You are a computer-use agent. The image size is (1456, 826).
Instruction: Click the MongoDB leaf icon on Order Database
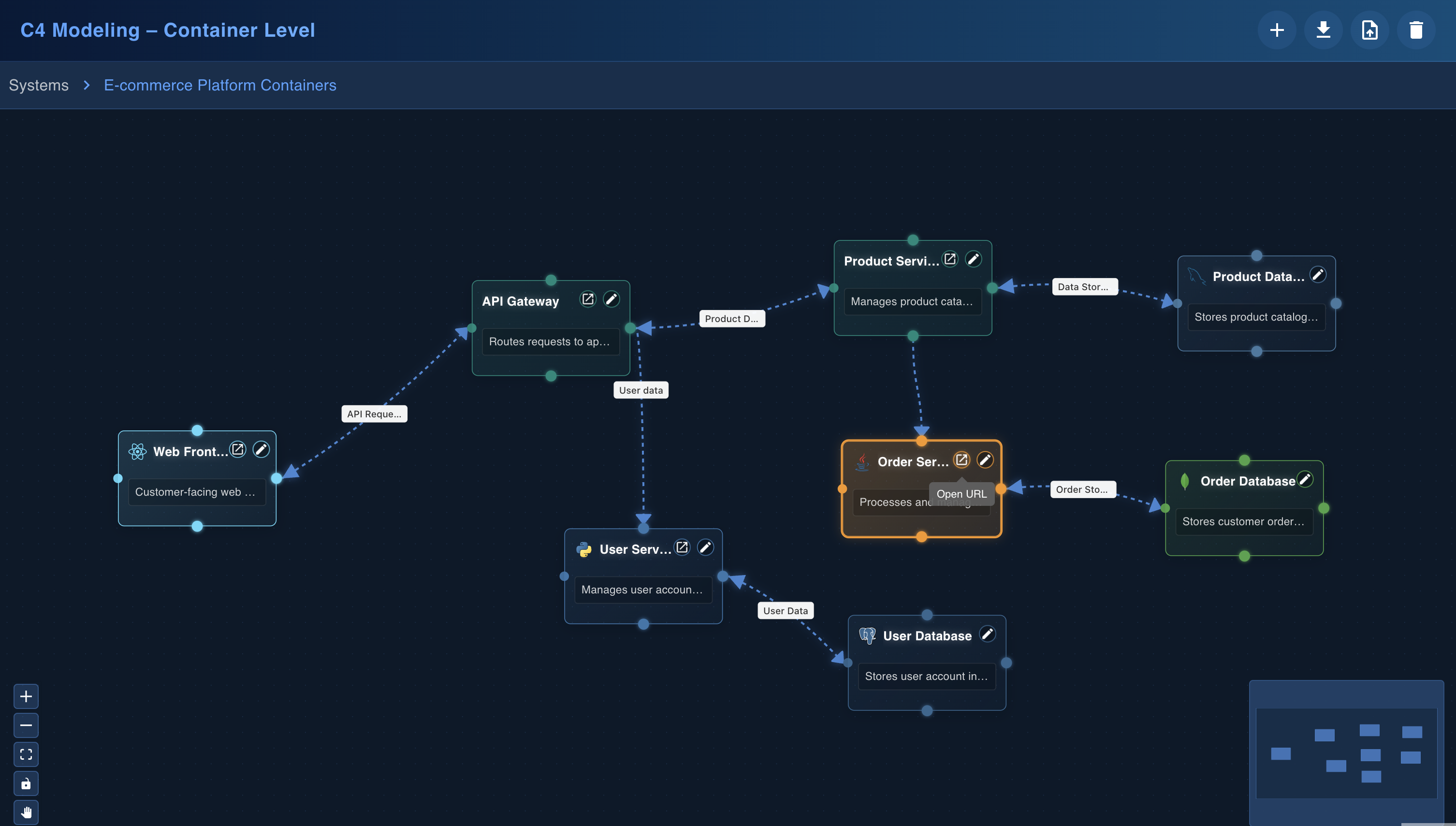1184,481
